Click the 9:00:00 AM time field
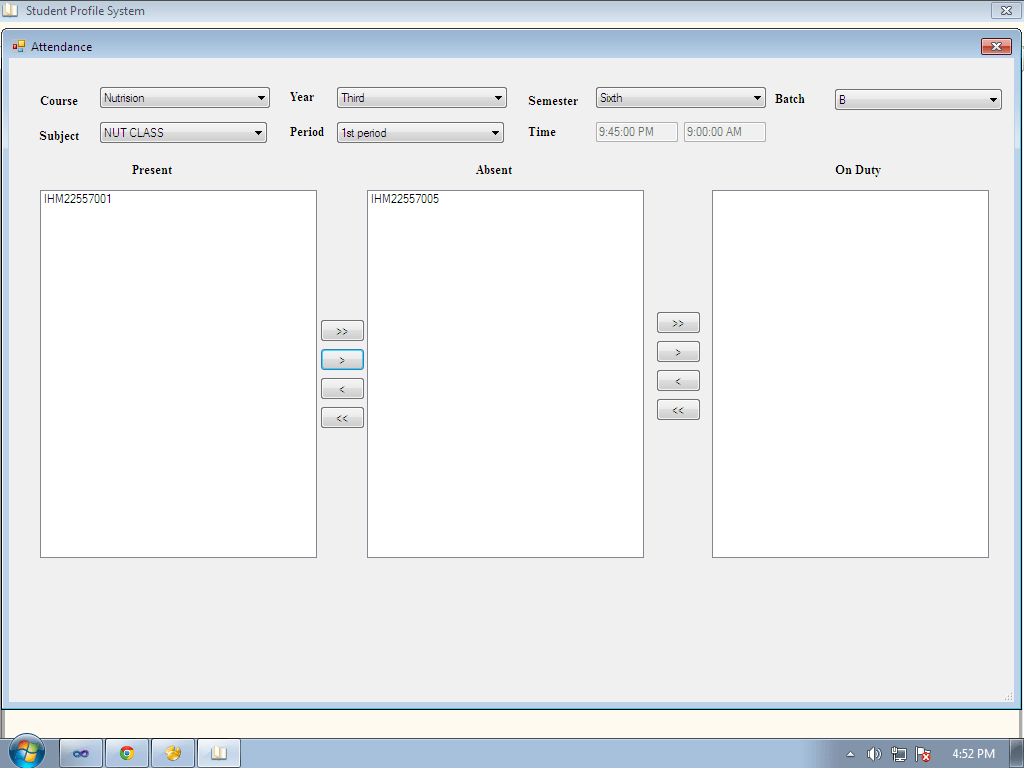This screenshot has height=768, width=1024. pyautogui.click(x=724, y=132)
